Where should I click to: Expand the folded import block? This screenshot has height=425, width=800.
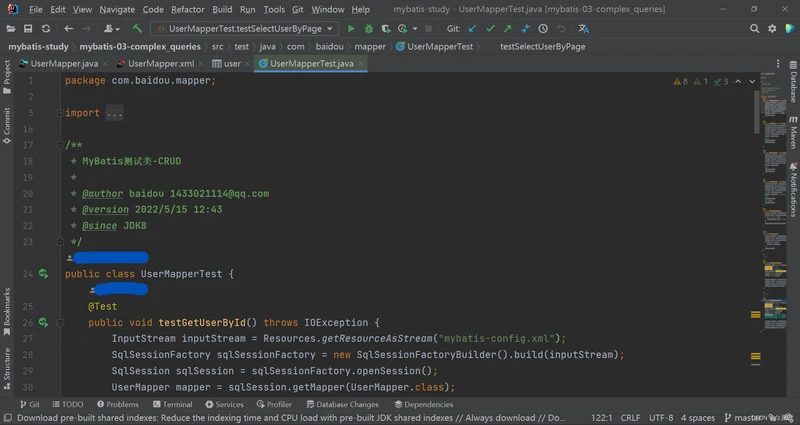[x=113, y=113]
